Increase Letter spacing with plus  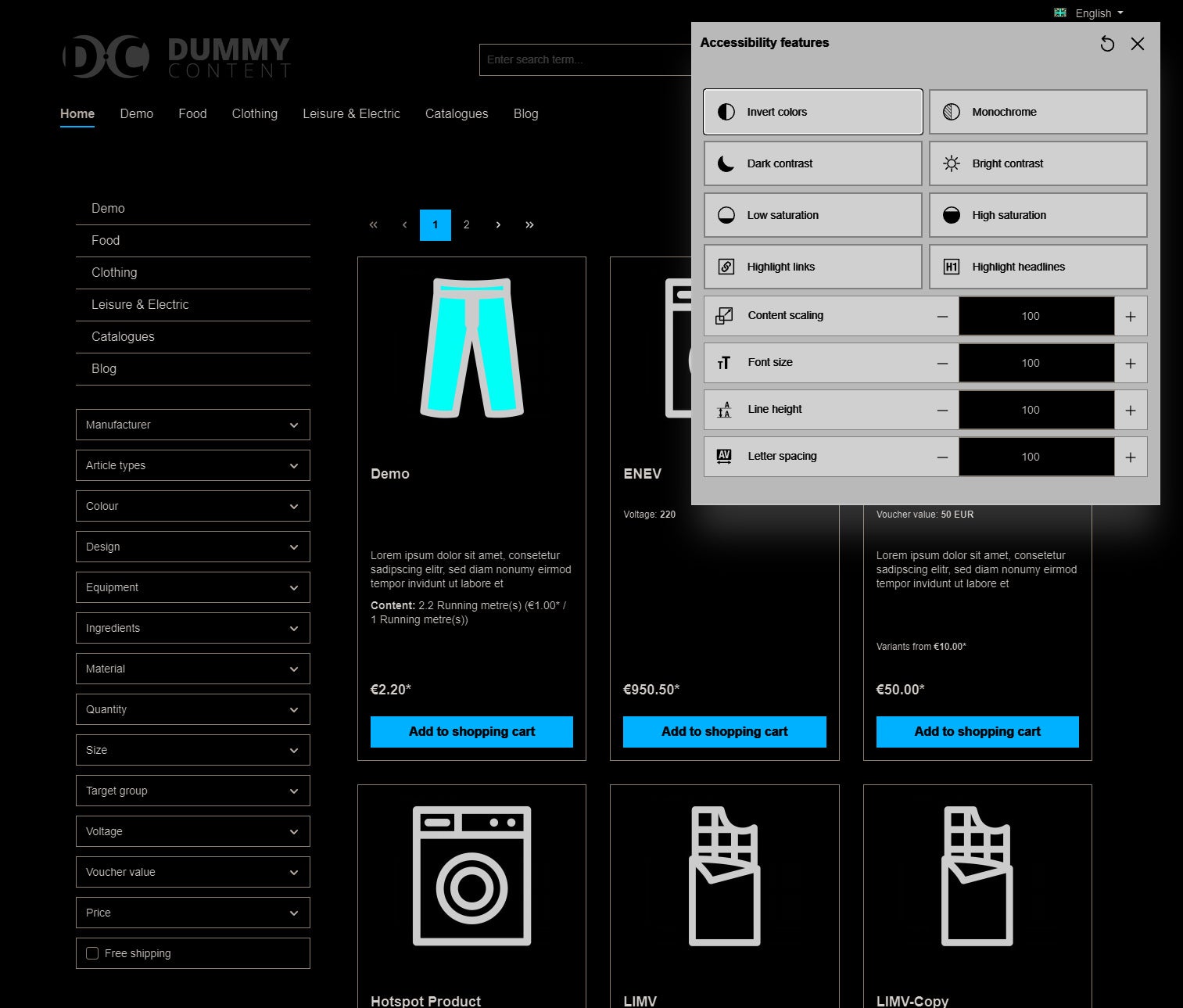coord(1131,457)
